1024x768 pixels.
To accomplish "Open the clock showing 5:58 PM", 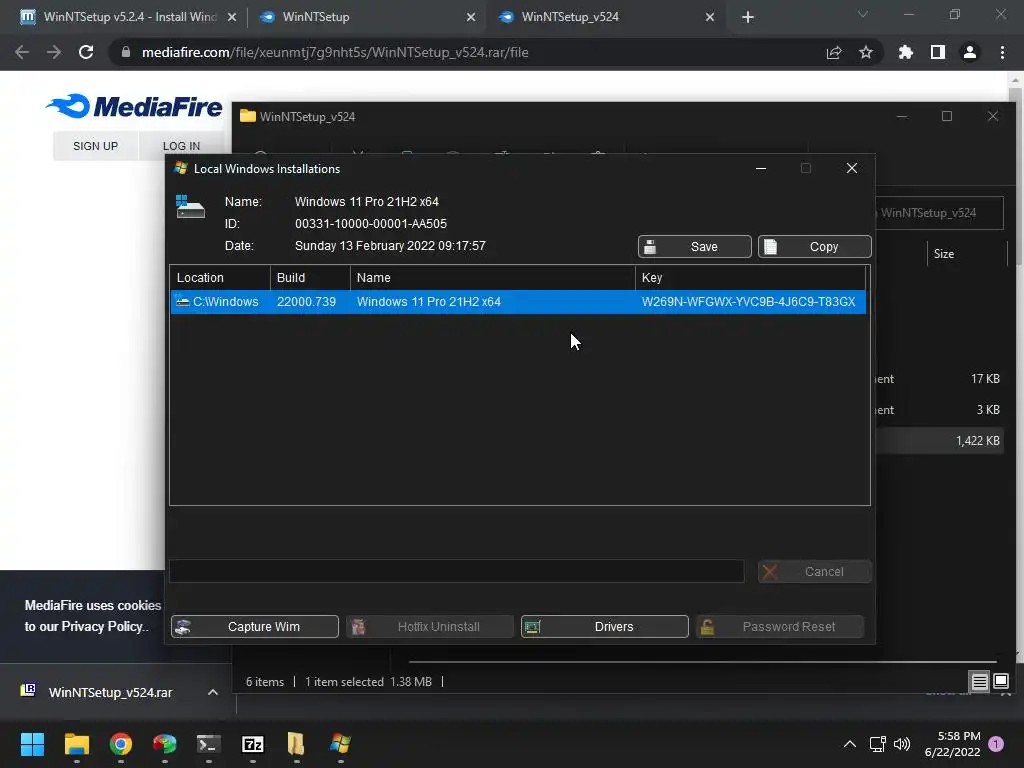I will coord(953,744).
